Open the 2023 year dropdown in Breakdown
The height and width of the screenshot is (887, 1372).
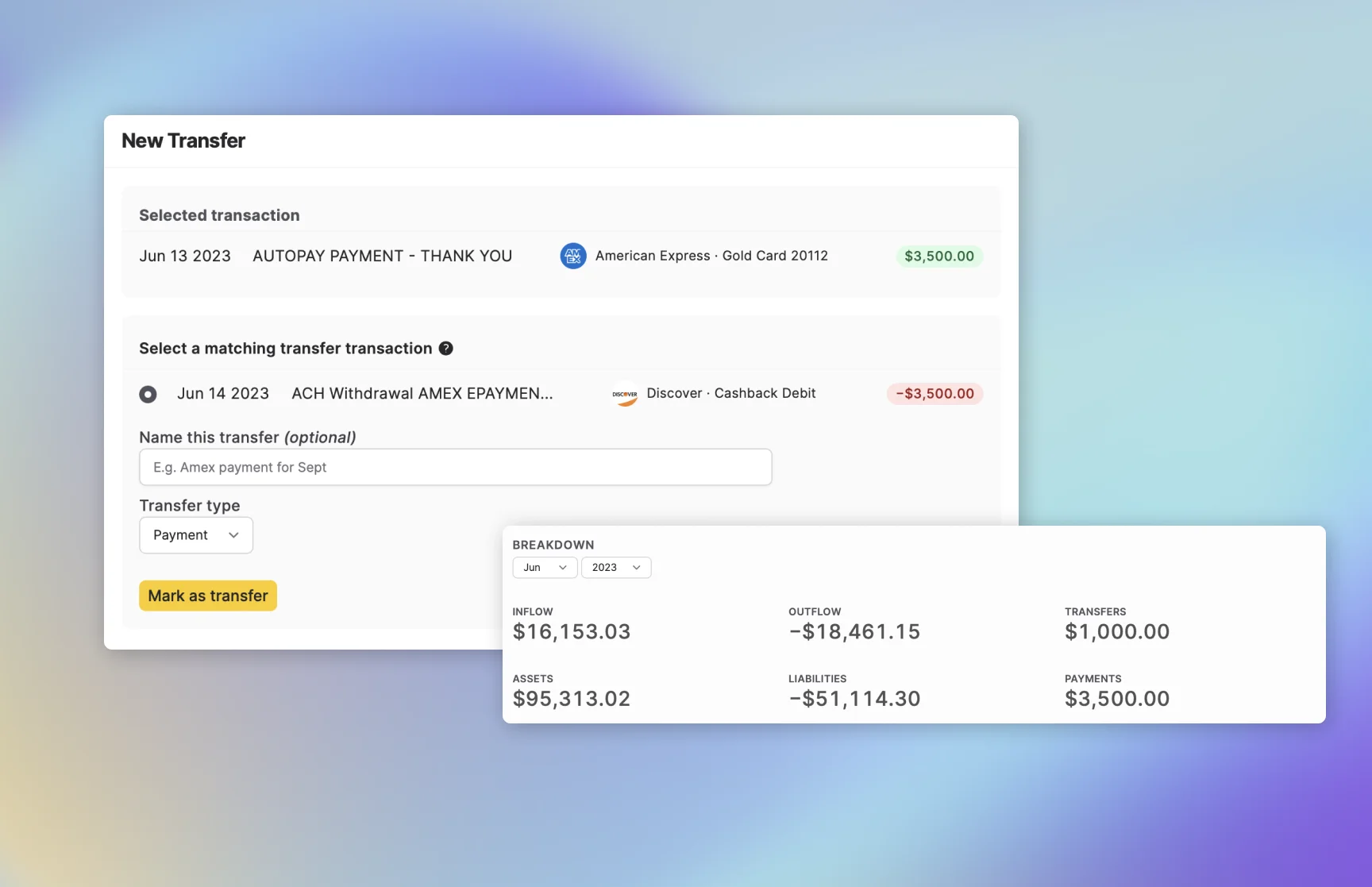(616, 567)
